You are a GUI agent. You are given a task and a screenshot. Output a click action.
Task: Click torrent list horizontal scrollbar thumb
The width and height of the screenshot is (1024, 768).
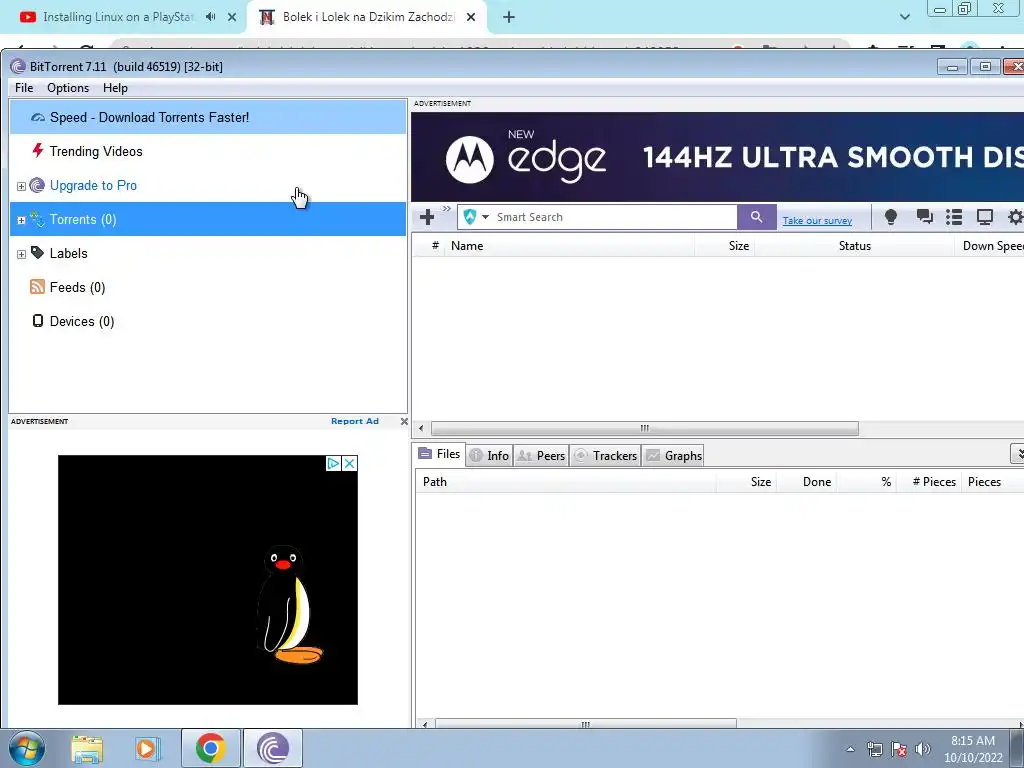tap(645, 428)
